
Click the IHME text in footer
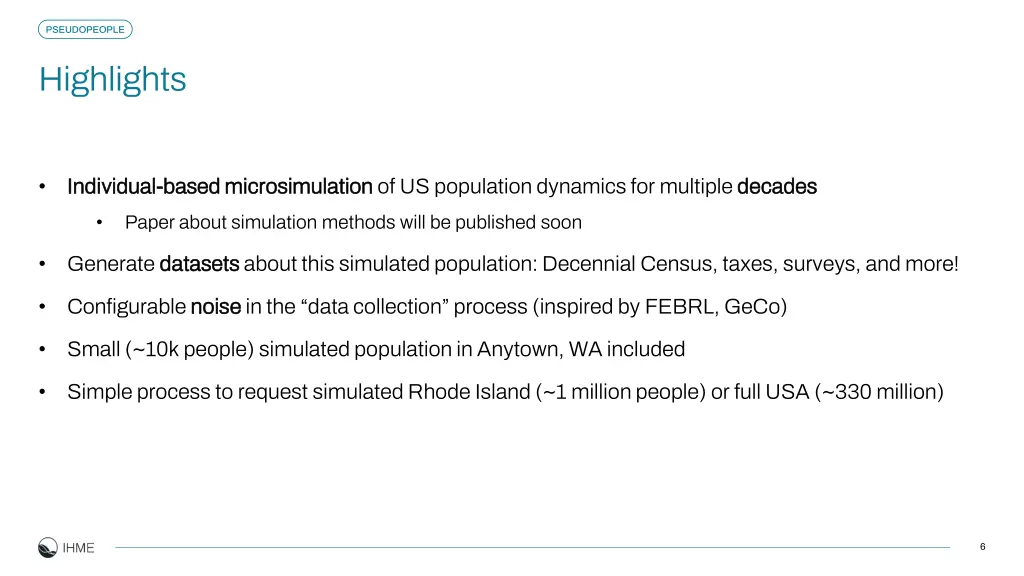78,548
